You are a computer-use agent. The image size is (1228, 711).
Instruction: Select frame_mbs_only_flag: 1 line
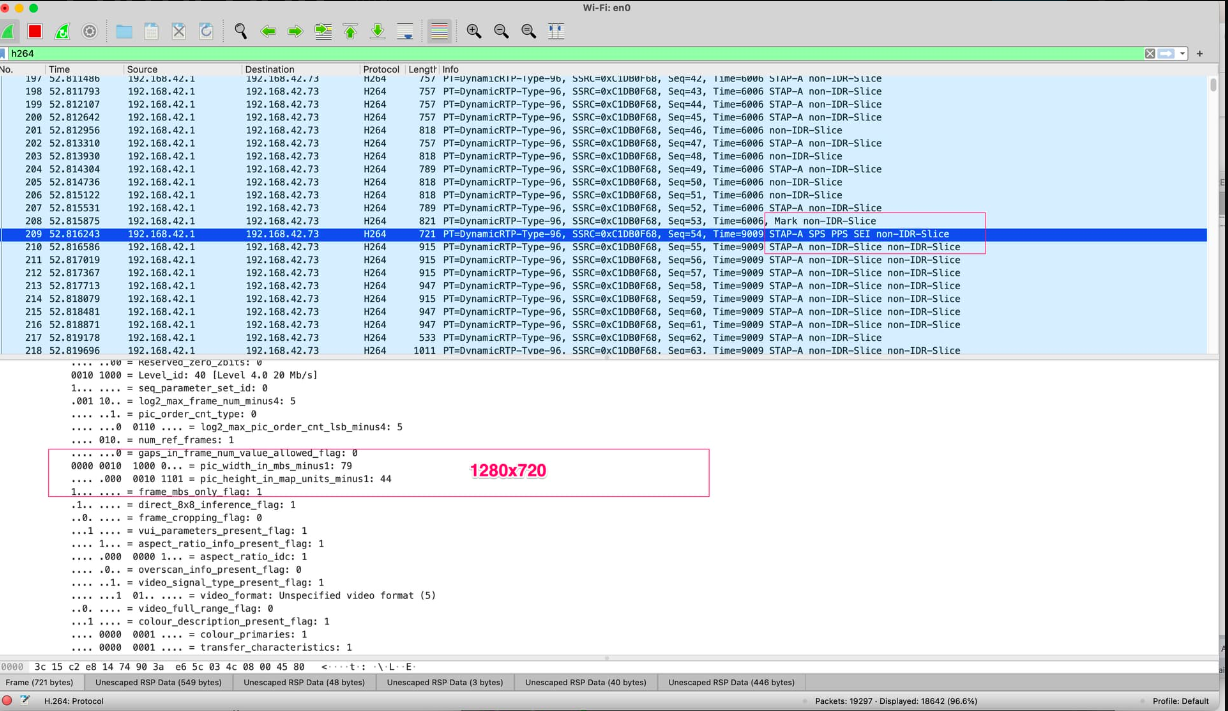(x=167, y=492)
